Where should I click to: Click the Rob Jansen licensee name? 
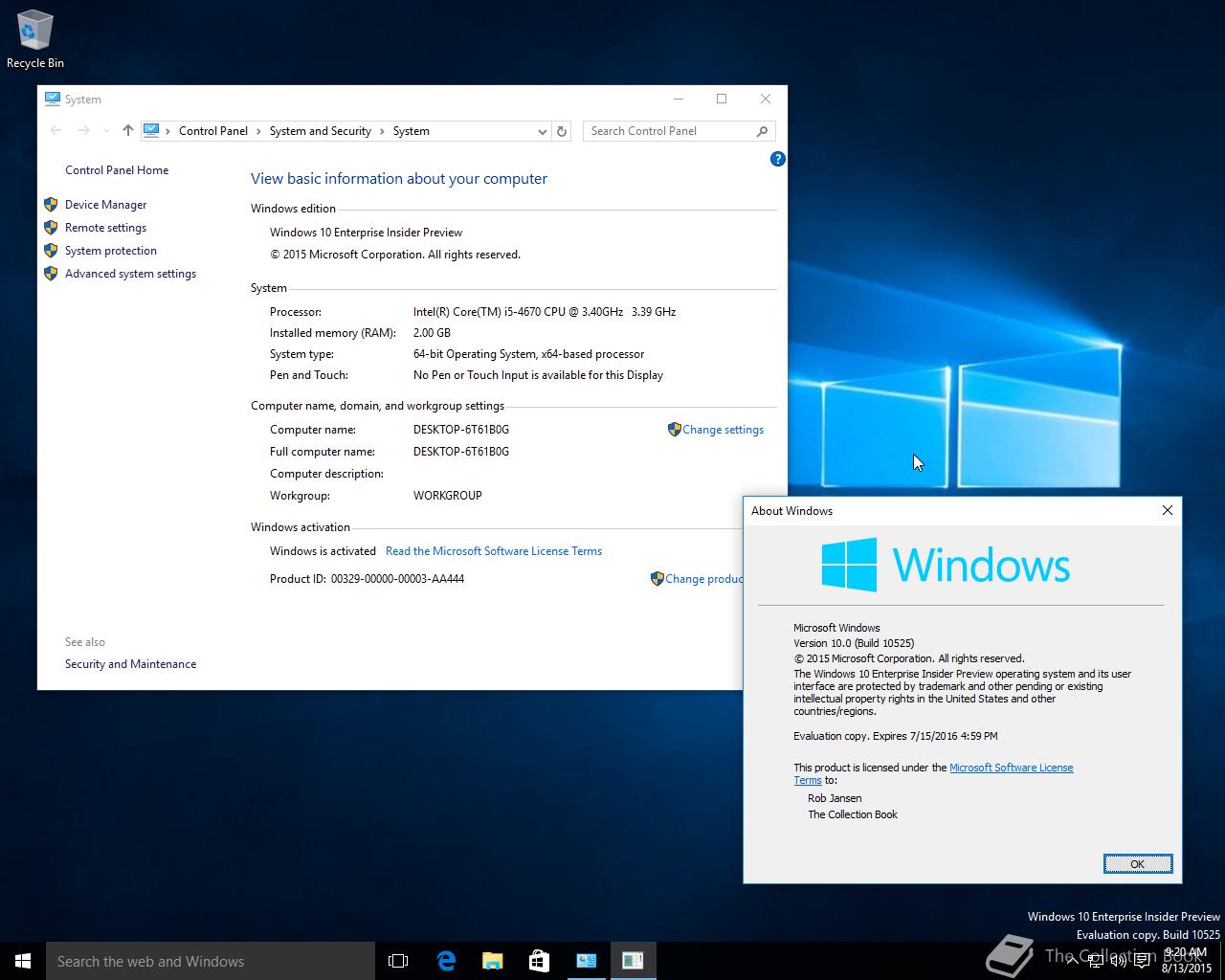(x=835, y=798)
